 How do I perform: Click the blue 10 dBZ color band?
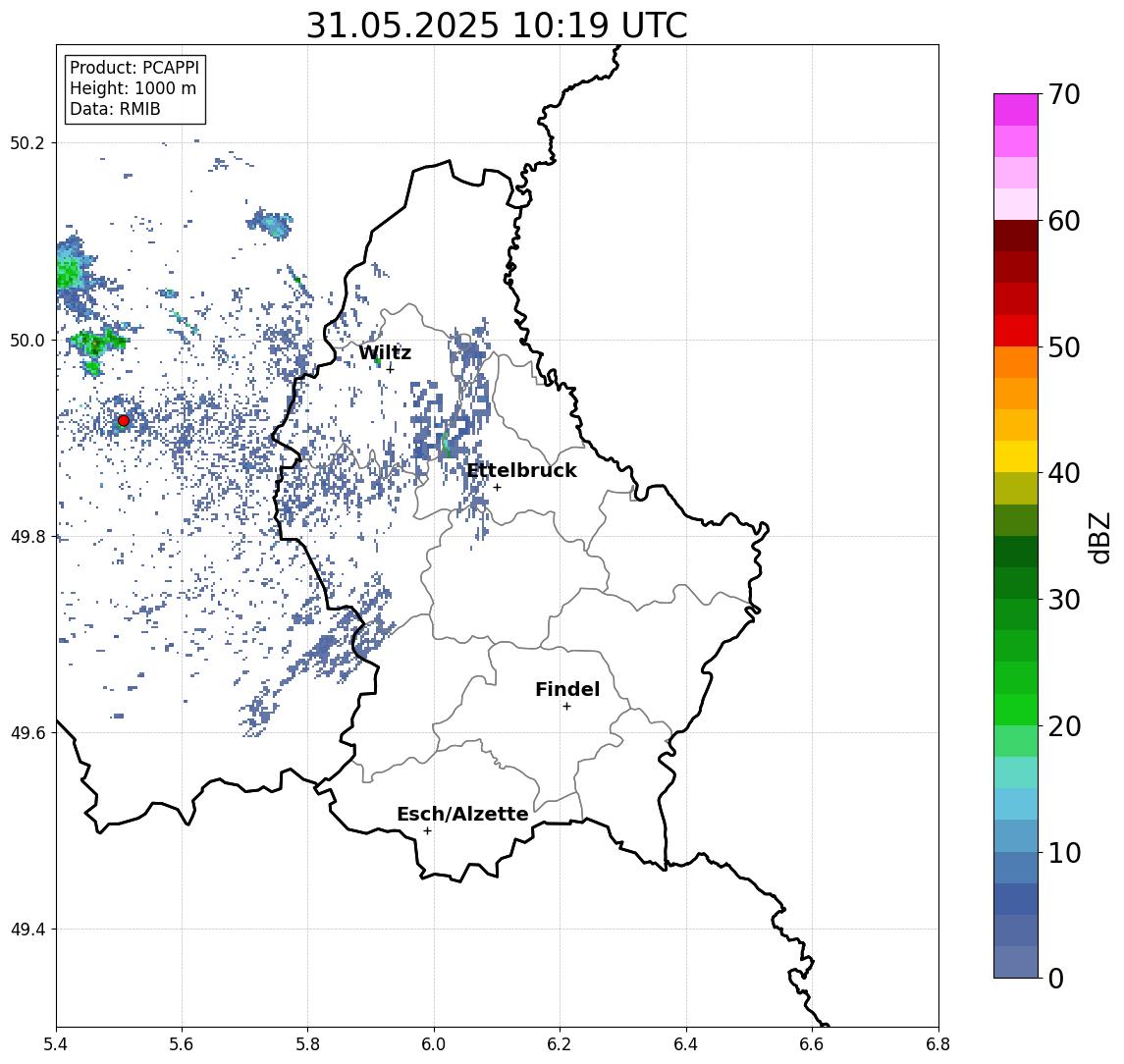coord(1016,867)
